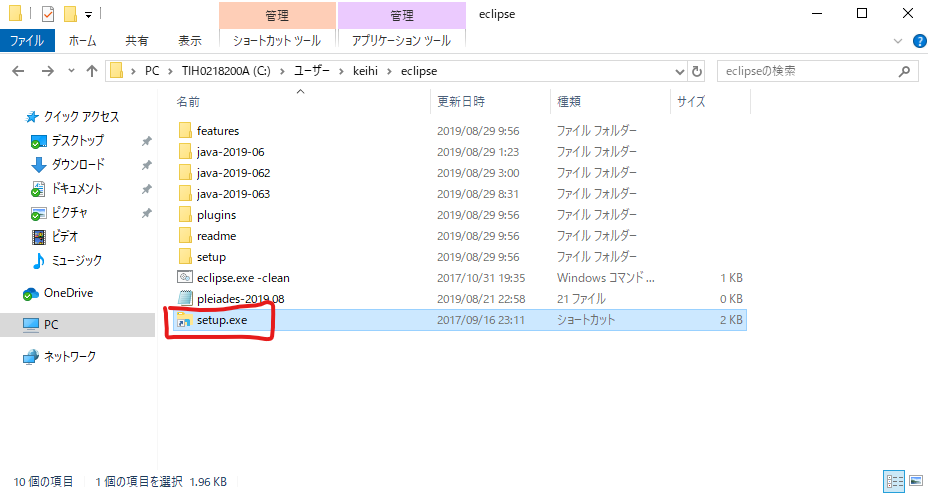Unpin Documents from Quick Access

coord(147,189)
